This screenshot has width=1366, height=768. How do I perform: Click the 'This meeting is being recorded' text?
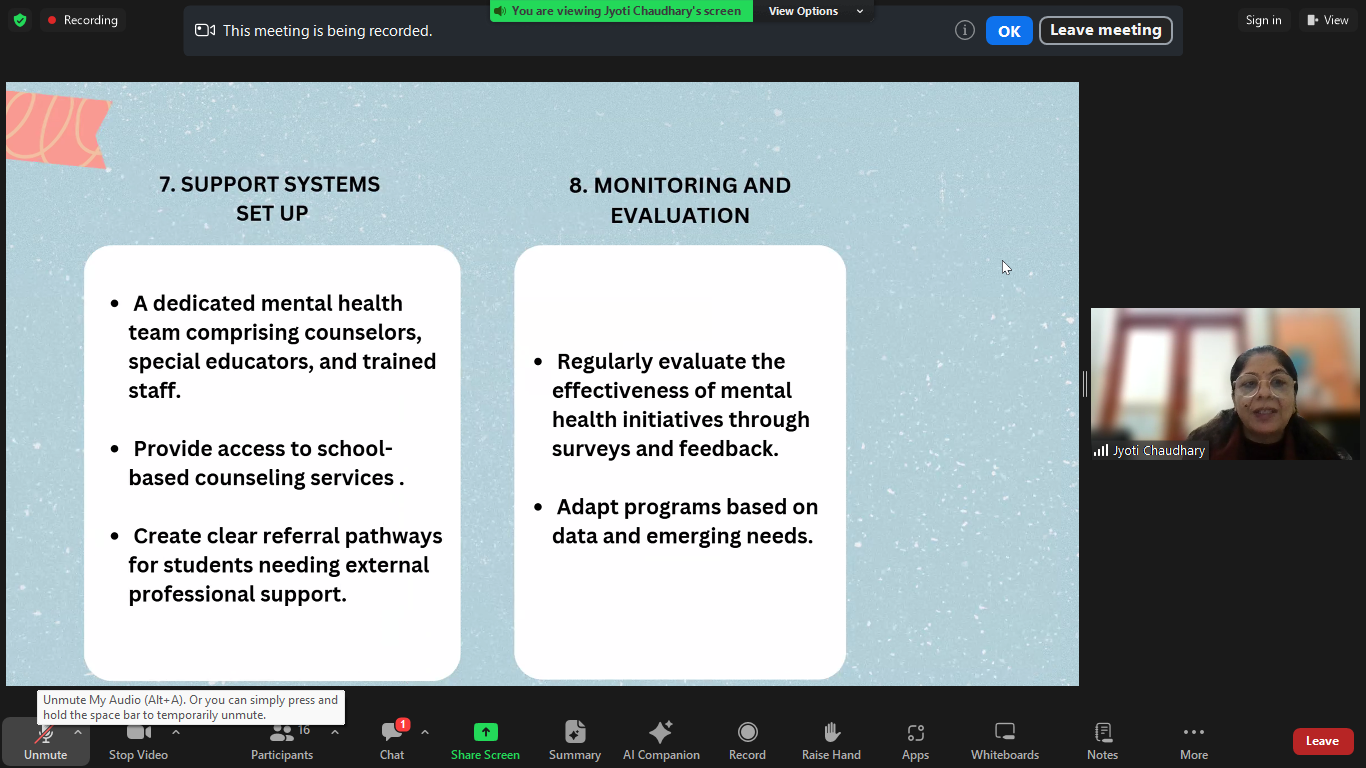coord(327,31)
